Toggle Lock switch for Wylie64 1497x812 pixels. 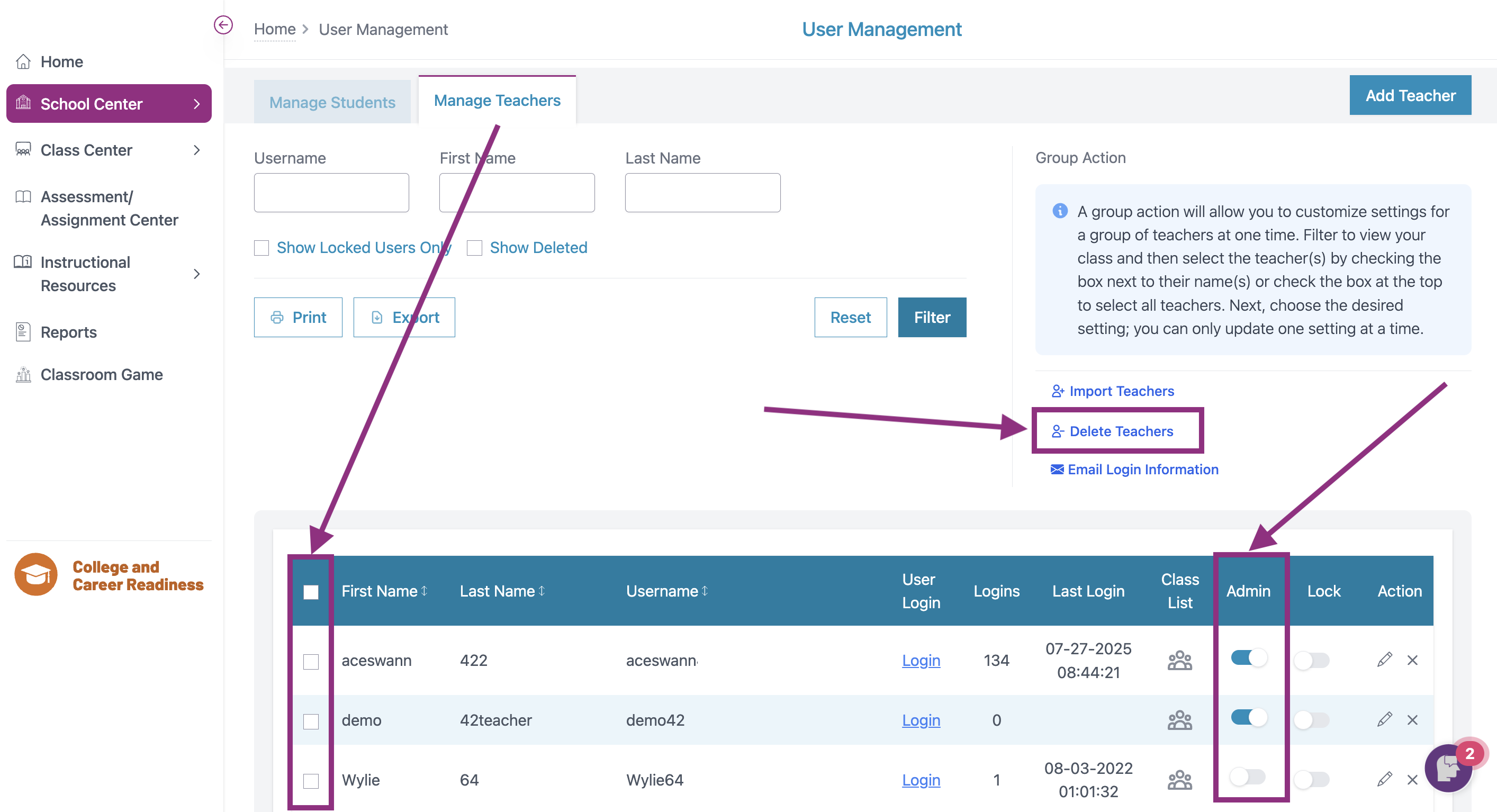pyautogui.click(x=1312, y=780)
